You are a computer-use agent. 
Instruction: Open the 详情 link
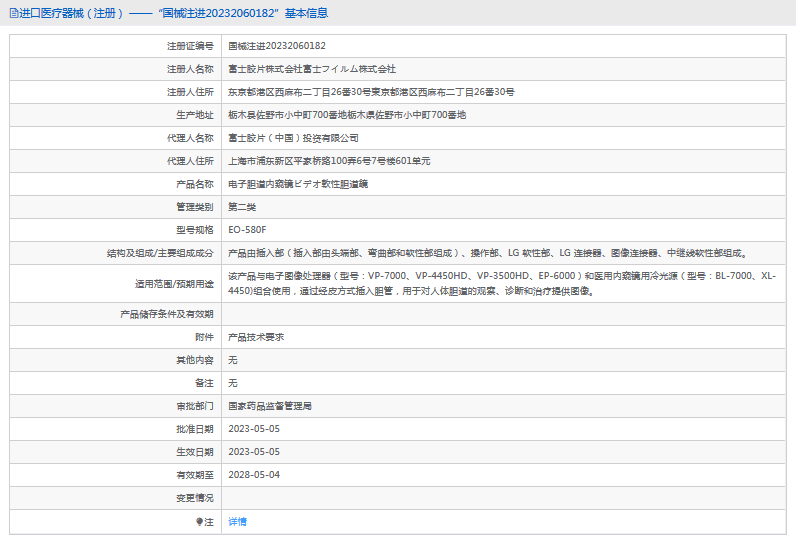pyautogui.click(x=237, y=522)
